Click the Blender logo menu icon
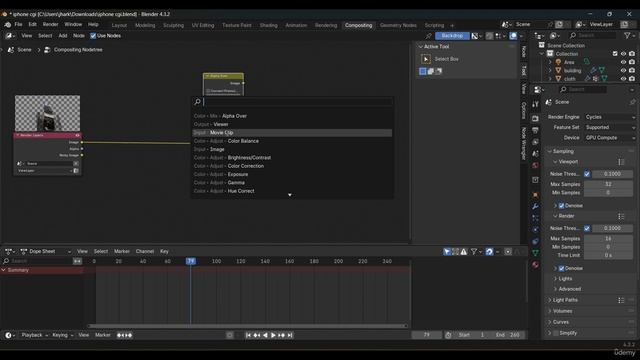This screenshot has width=640, height=360. pyautogui.click(x=7, y=24)
